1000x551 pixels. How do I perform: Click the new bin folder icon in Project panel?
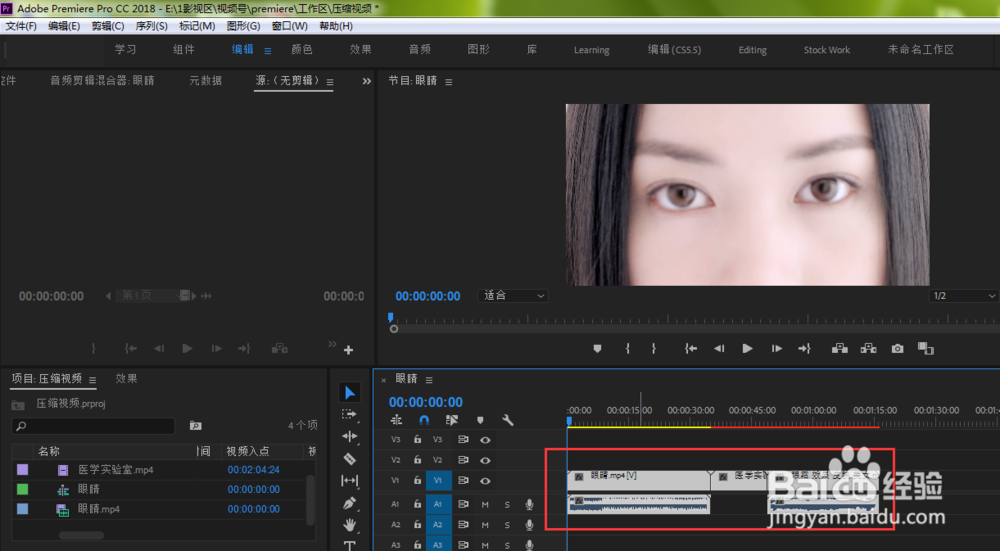pyautogui.click(x=196, y=425)
